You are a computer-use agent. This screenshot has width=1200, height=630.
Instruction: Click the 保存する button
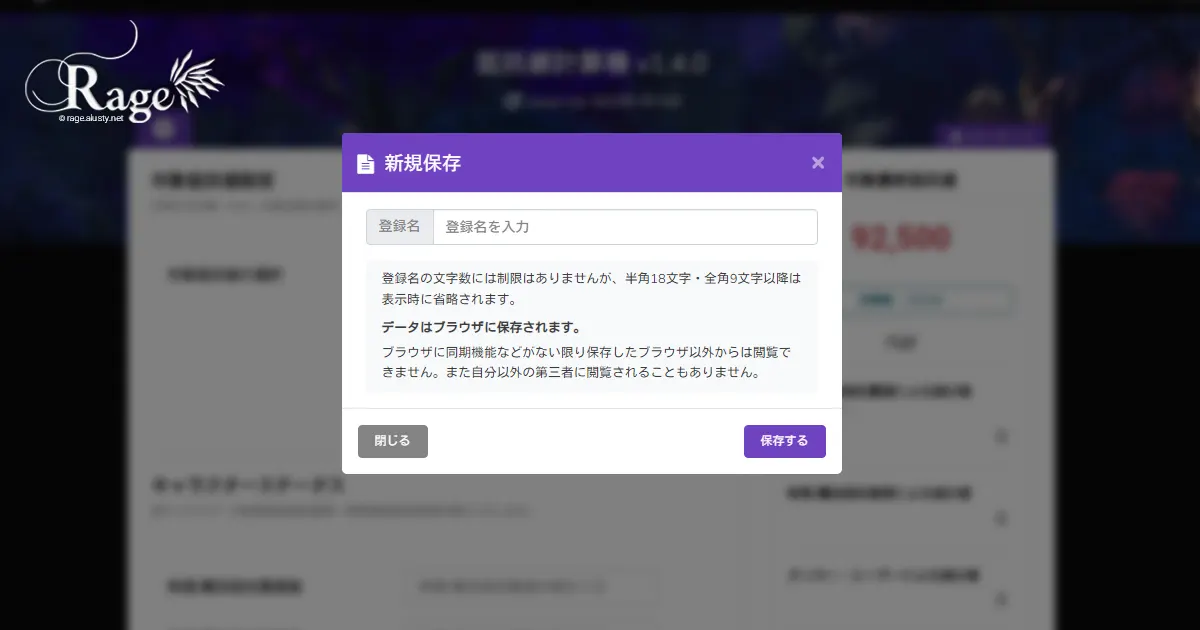(x=785, y=441)
